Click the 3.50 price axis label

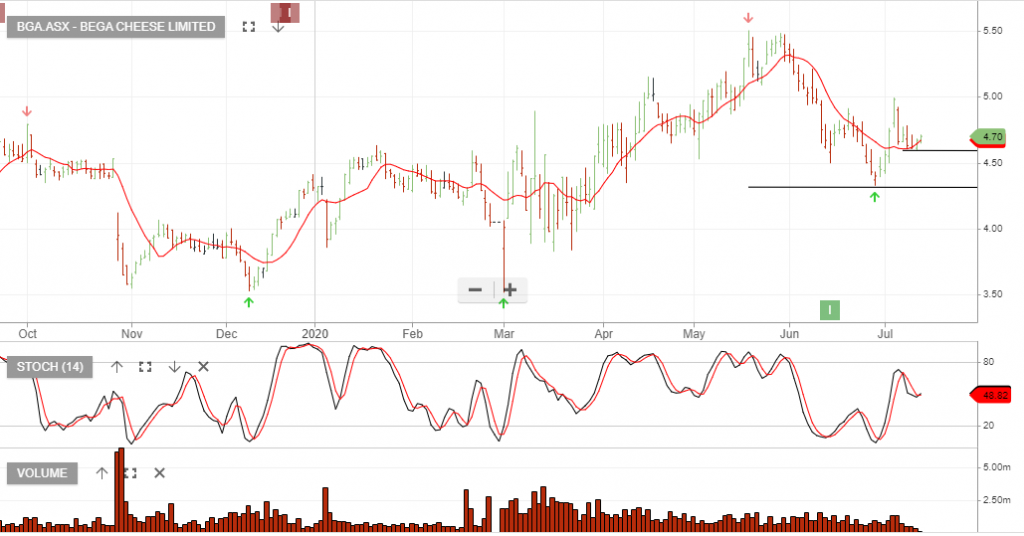[x=993, y=294]
